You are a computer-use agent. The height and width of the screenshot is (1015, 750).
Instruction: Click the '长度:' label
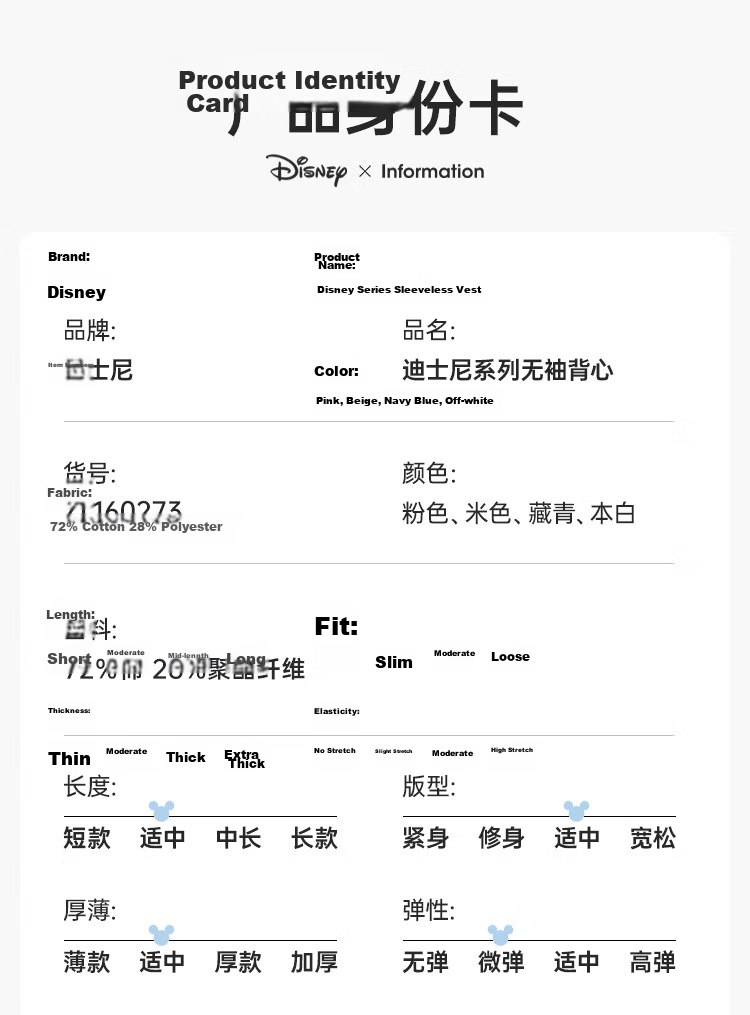tap(90, 786)
